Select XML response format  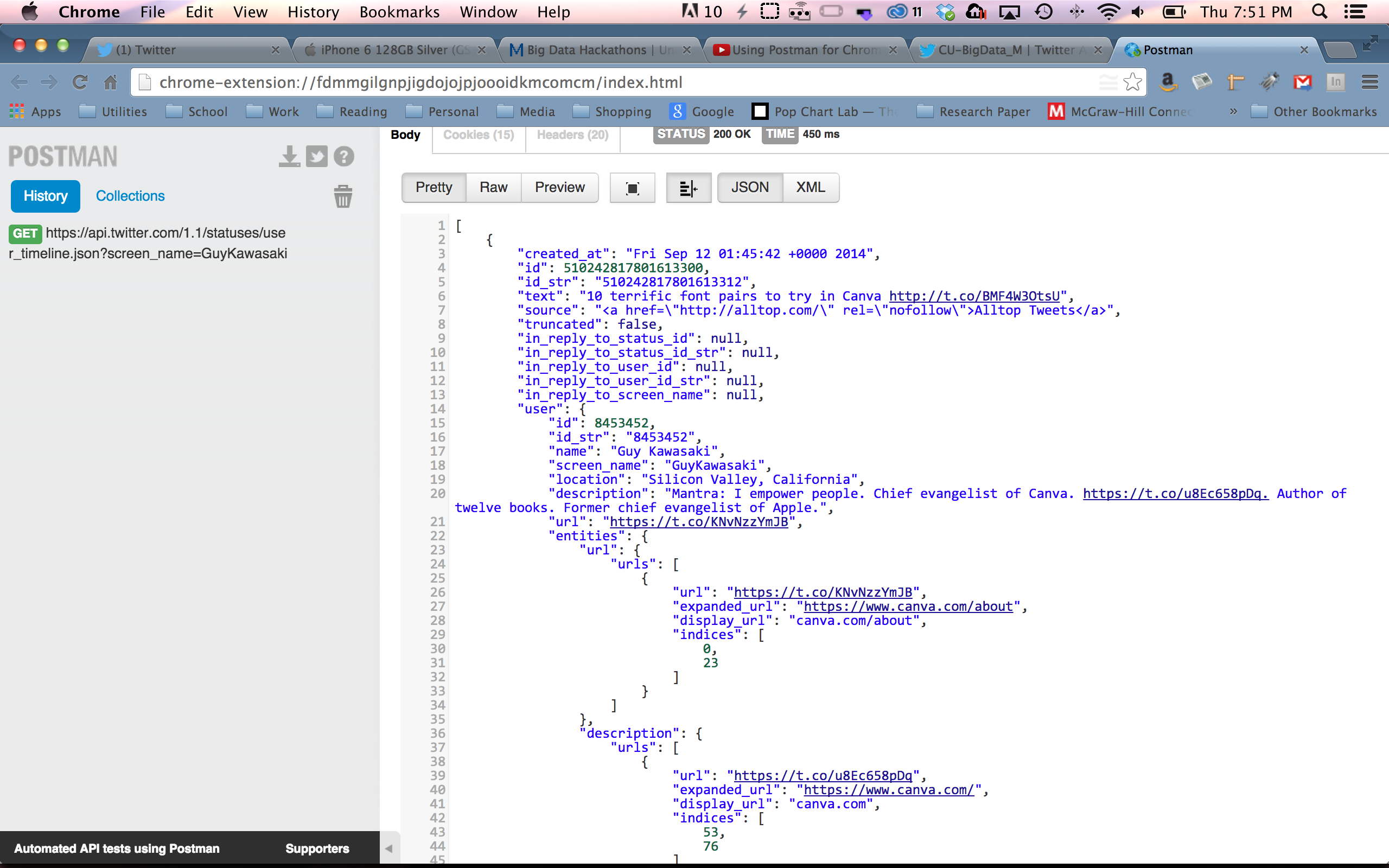point(810,188)
